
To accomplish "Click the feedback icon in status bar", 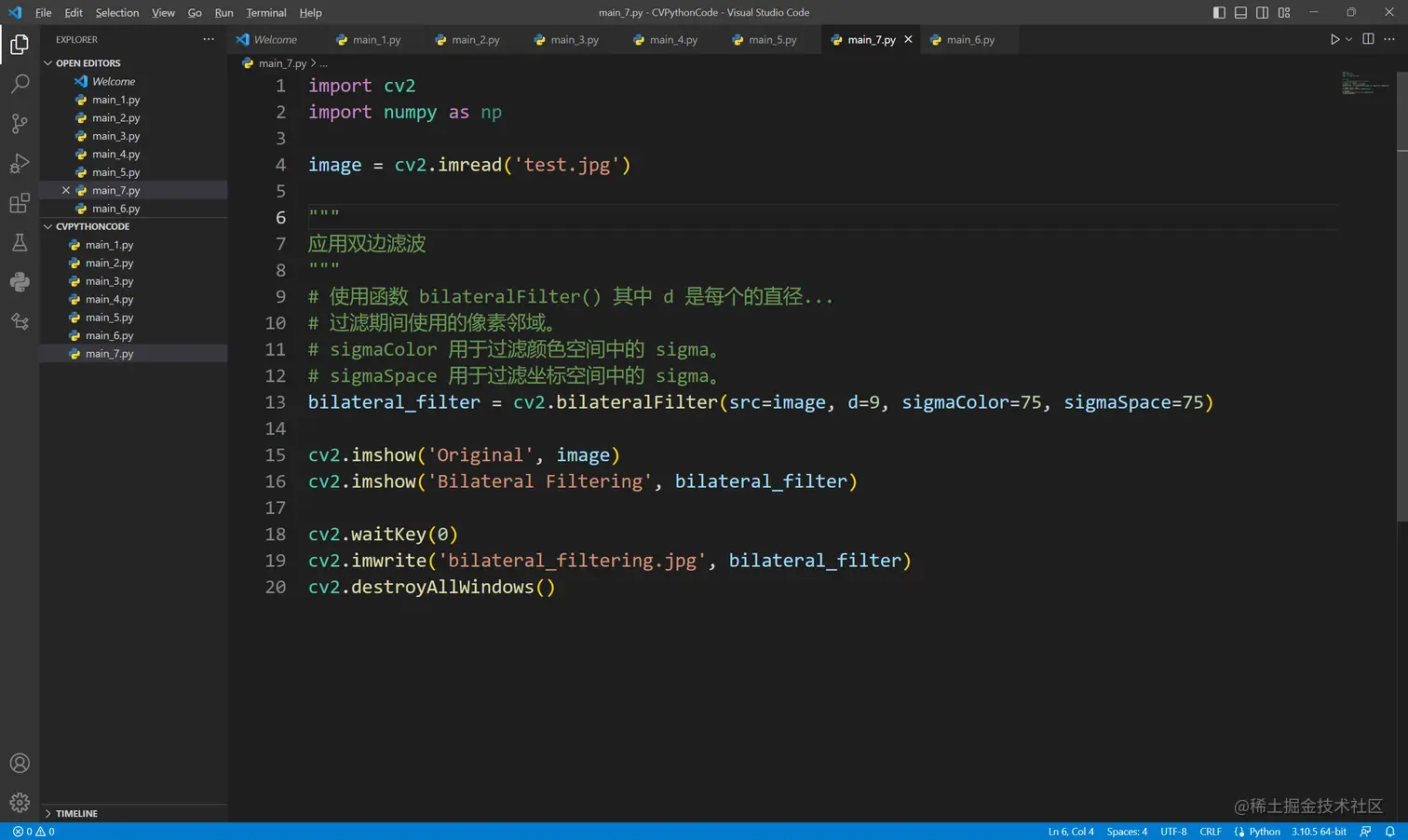I will [x=1365, y=832].
